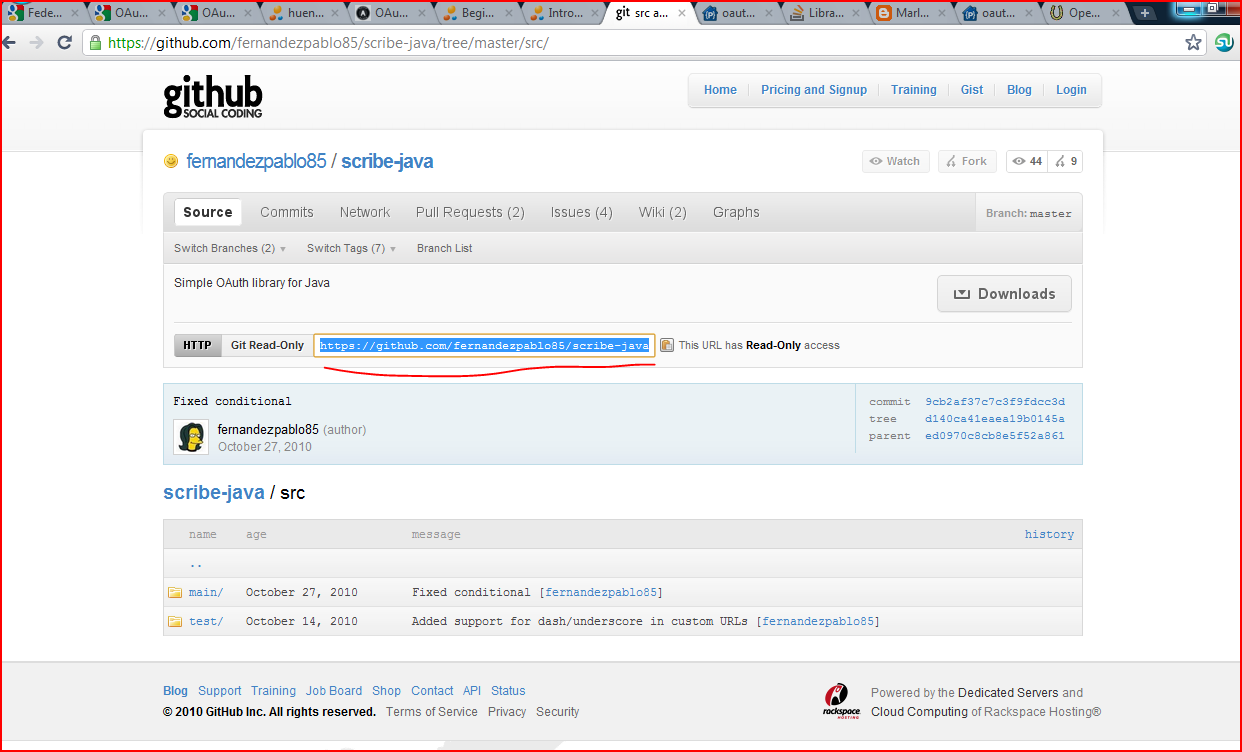Click the fernandezpablo85 author avatar

point(191,437)
